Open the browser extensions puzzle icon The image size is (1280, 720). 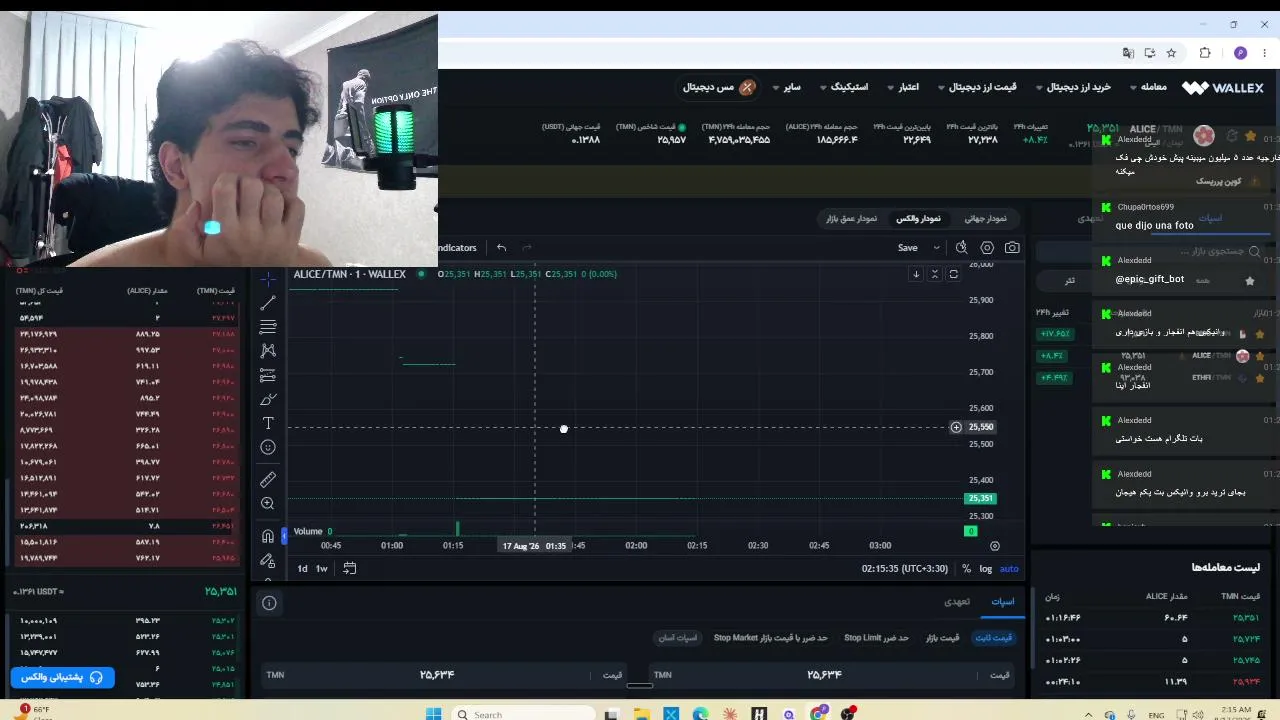(1205, 53)
